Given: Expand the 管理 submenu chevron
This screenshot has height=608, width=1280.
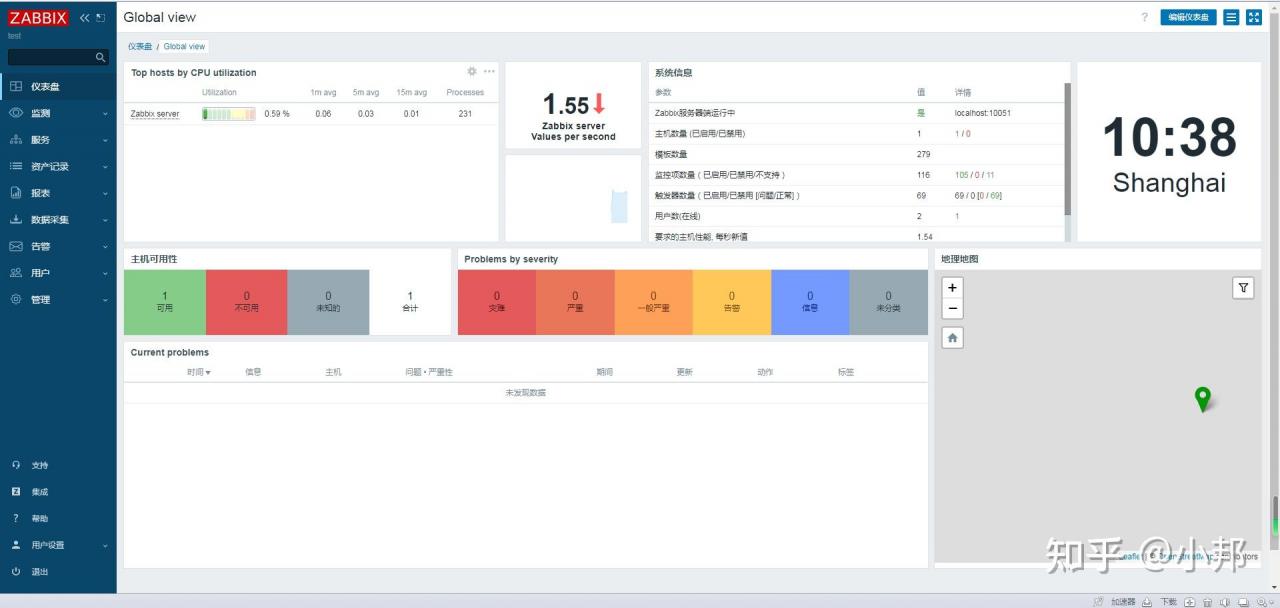Looking at the screenshot, I should tap(105, 300).
